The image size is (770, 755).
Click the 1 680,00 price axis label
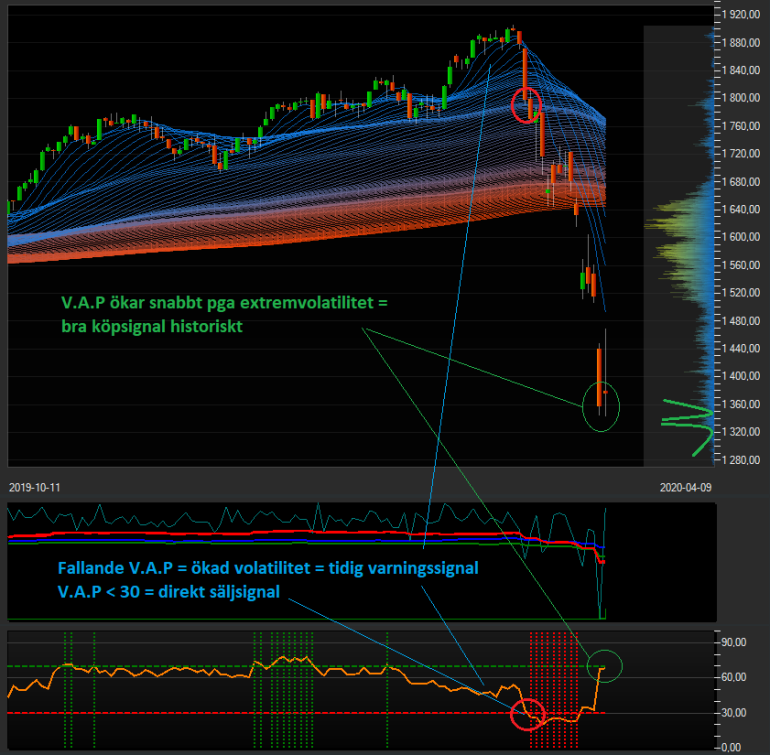click(x=741, y=182)
